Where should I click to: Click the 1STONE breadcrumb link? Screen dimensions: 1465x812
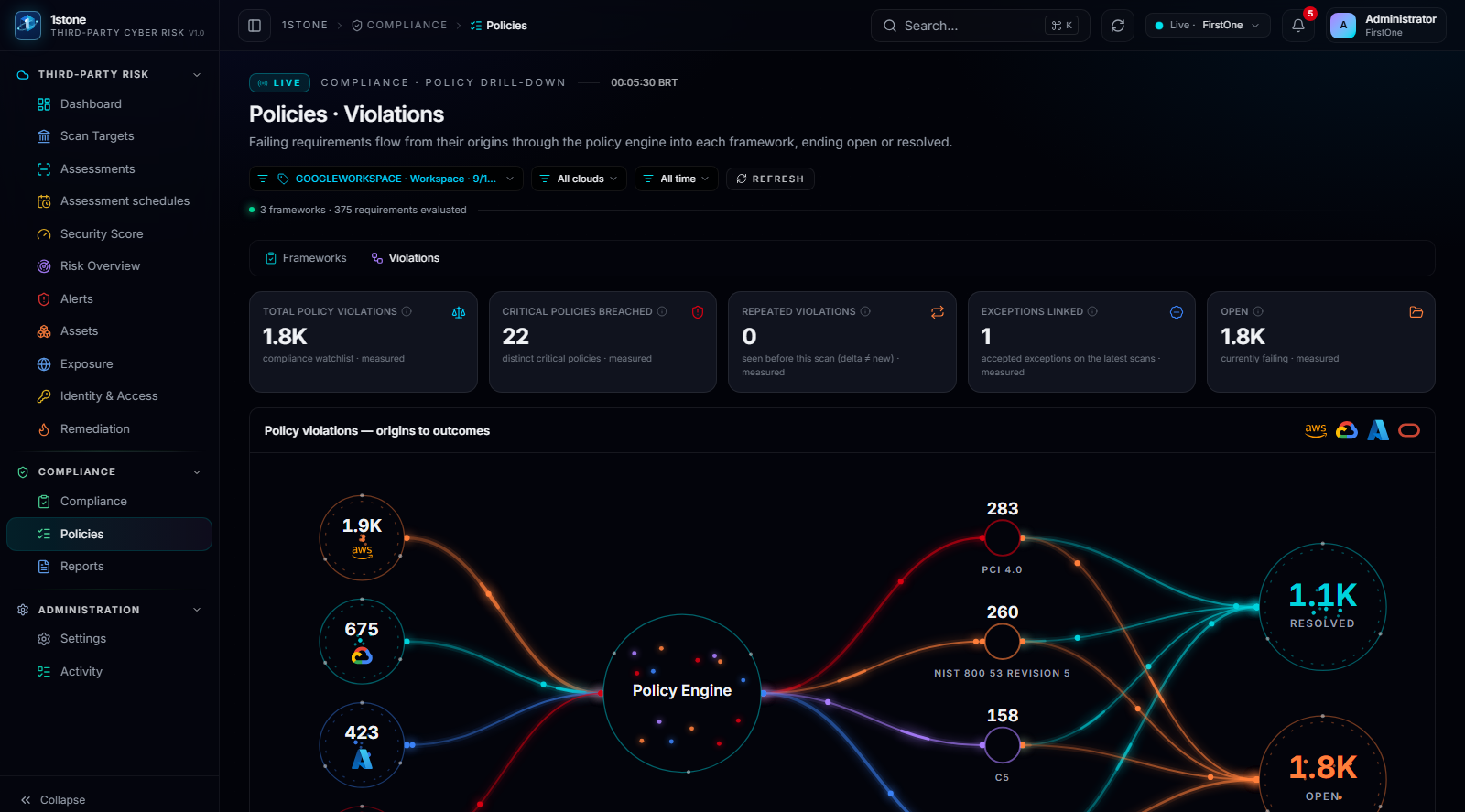[305, 26]
